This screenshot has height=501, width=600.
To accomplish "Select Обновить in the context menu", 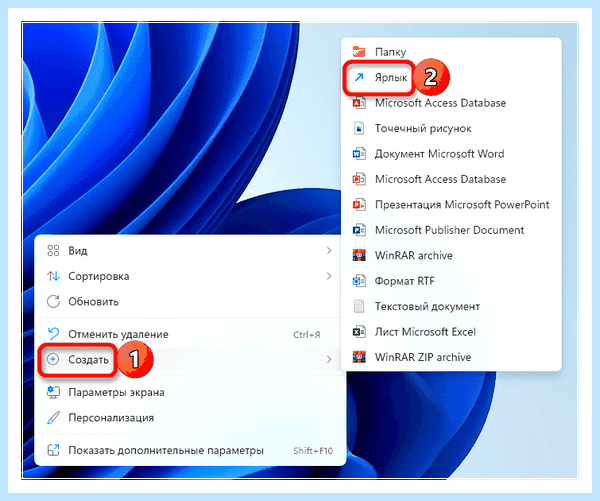I will point(190,302).
